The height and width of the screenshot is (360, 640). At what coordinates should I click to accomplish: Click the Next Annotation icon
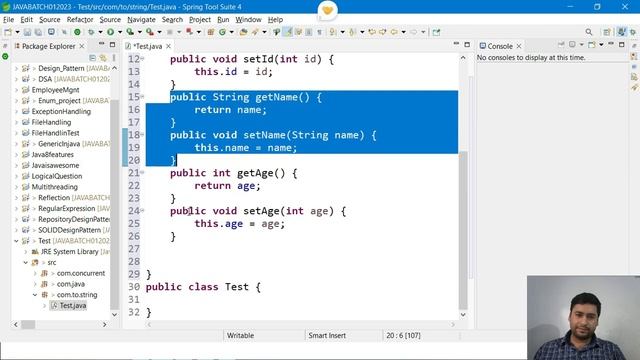[333, 32]
